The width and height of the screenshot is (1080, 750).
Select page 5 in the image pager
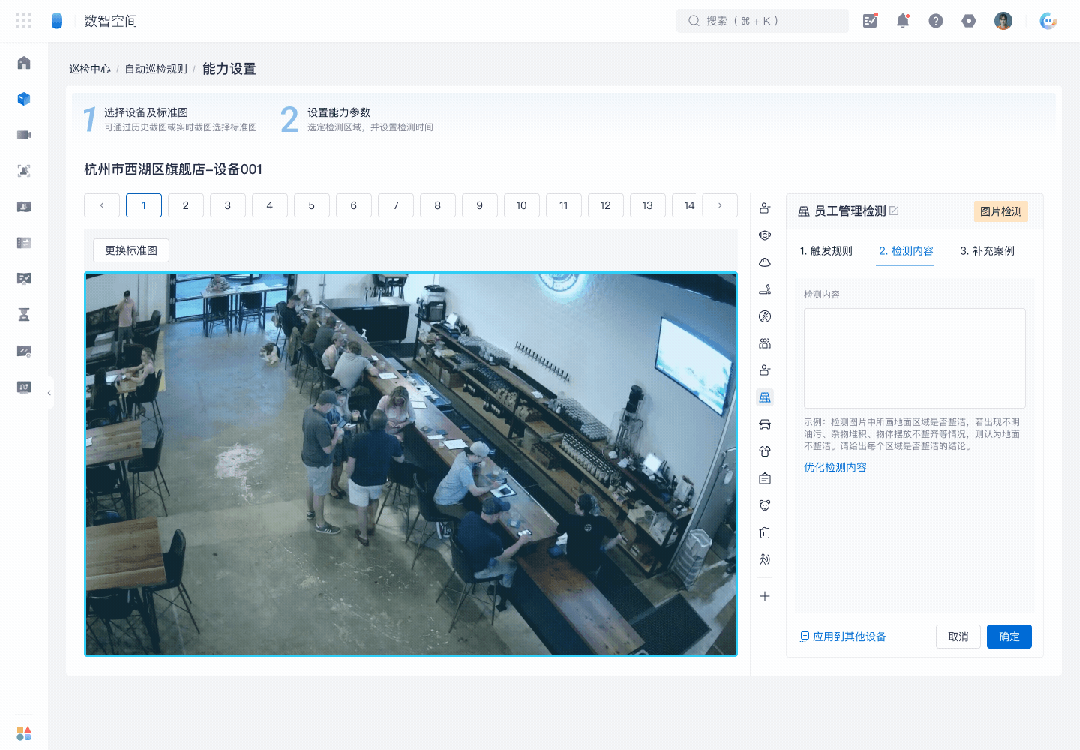[x=311, y=205]
